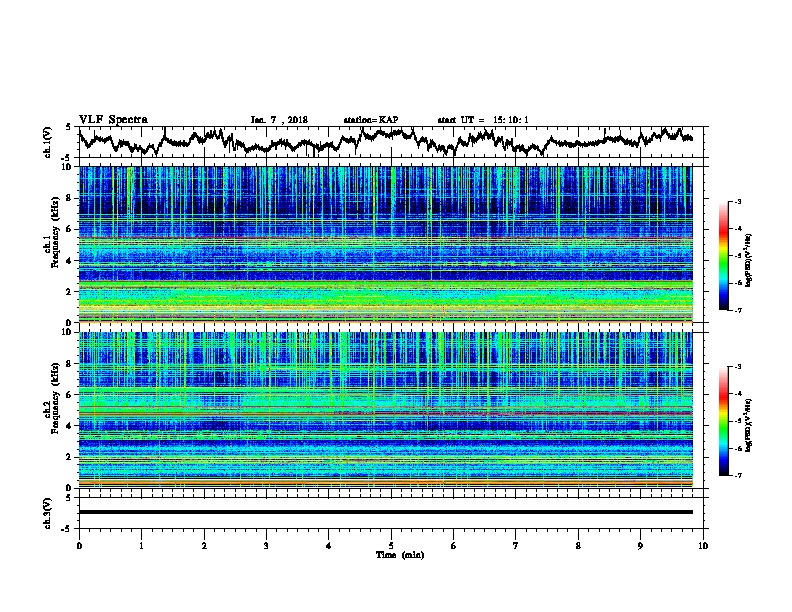Image resolution: width=792 pixels, height=612 pixels.
Task: Click the Time (min) axis title
Action: [400, 555]
